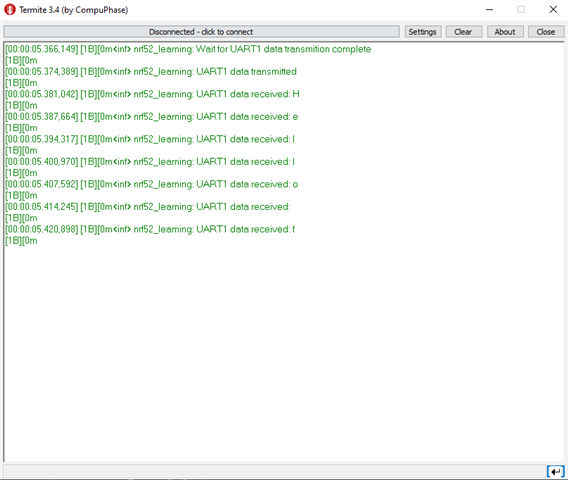Click the maximize window icon

[521, 10]
